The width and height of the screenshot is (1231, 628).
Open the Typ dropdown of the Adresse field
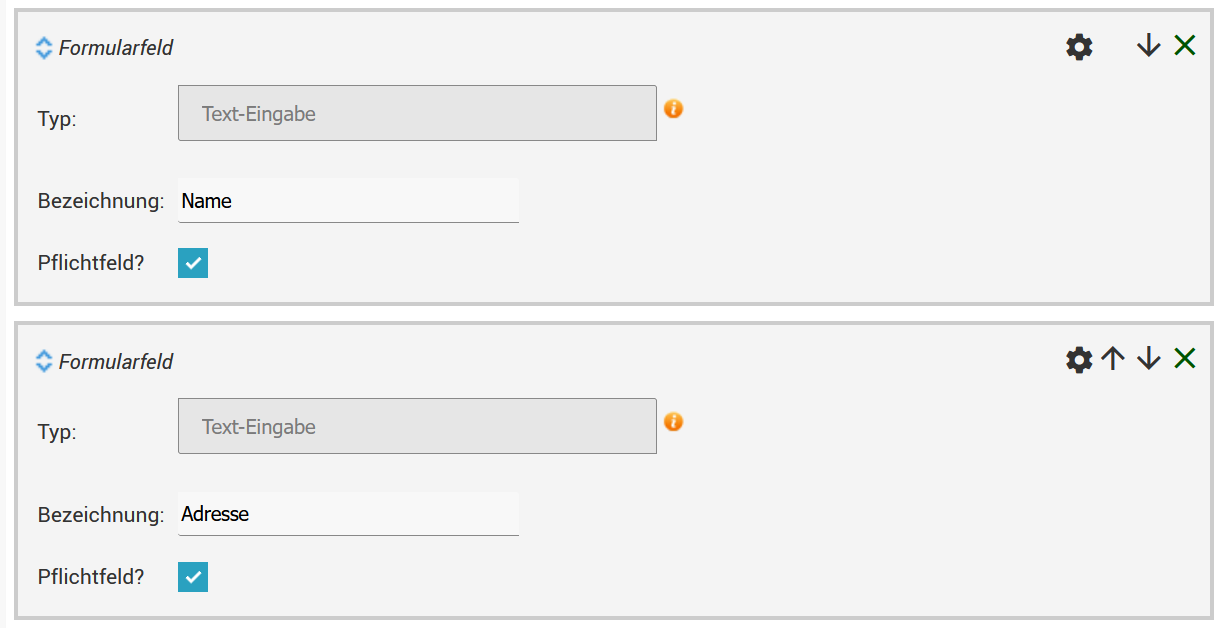pyautogui.click(x=417, y=426)
